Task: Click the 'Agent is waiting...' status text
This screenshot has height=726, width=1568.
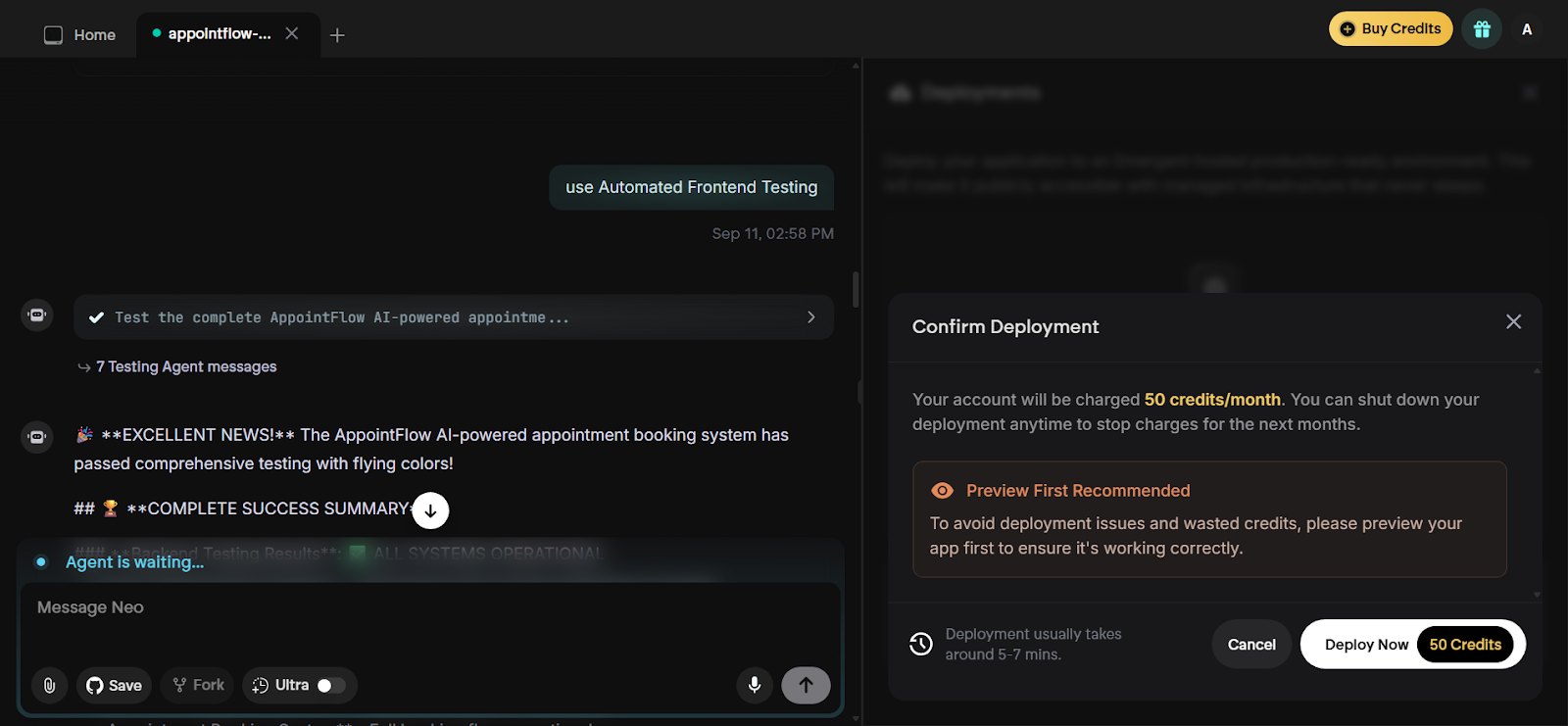Action: pyautogui.click(x=135, y=562)
